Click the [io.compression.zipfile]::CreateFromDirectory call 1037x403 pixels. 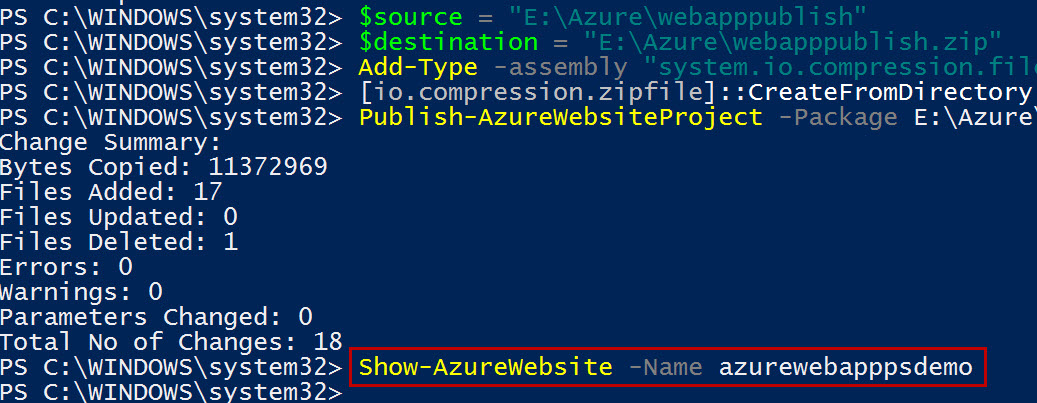pos(698,93)
